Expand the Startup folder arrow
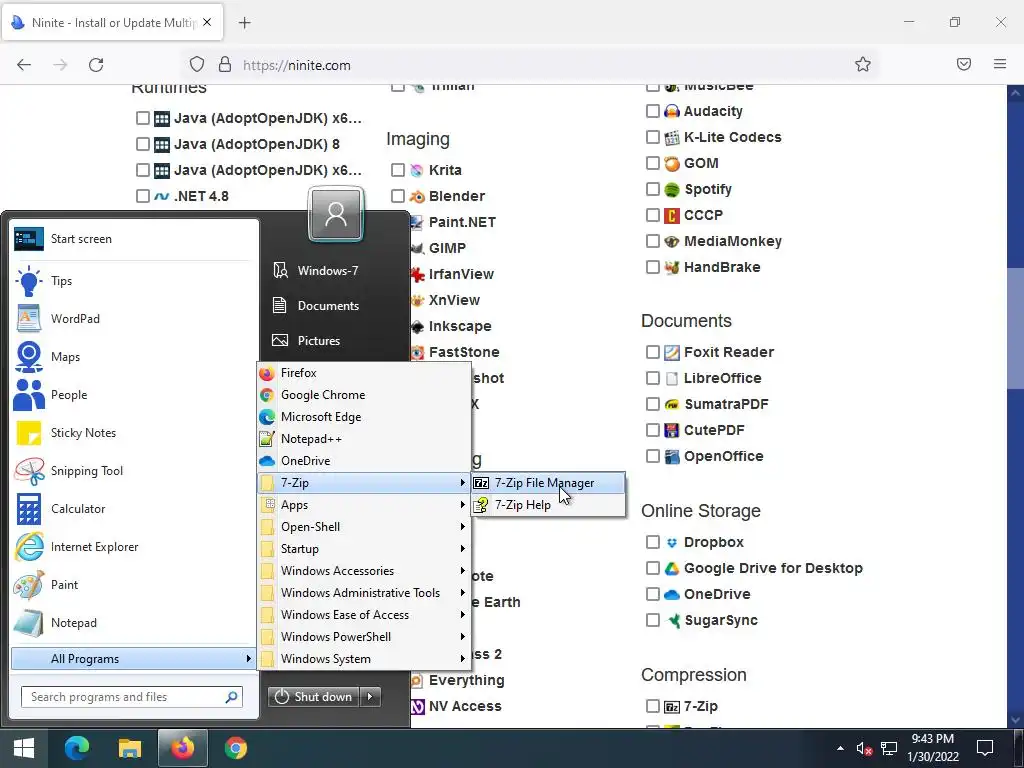 pos(462,549)
